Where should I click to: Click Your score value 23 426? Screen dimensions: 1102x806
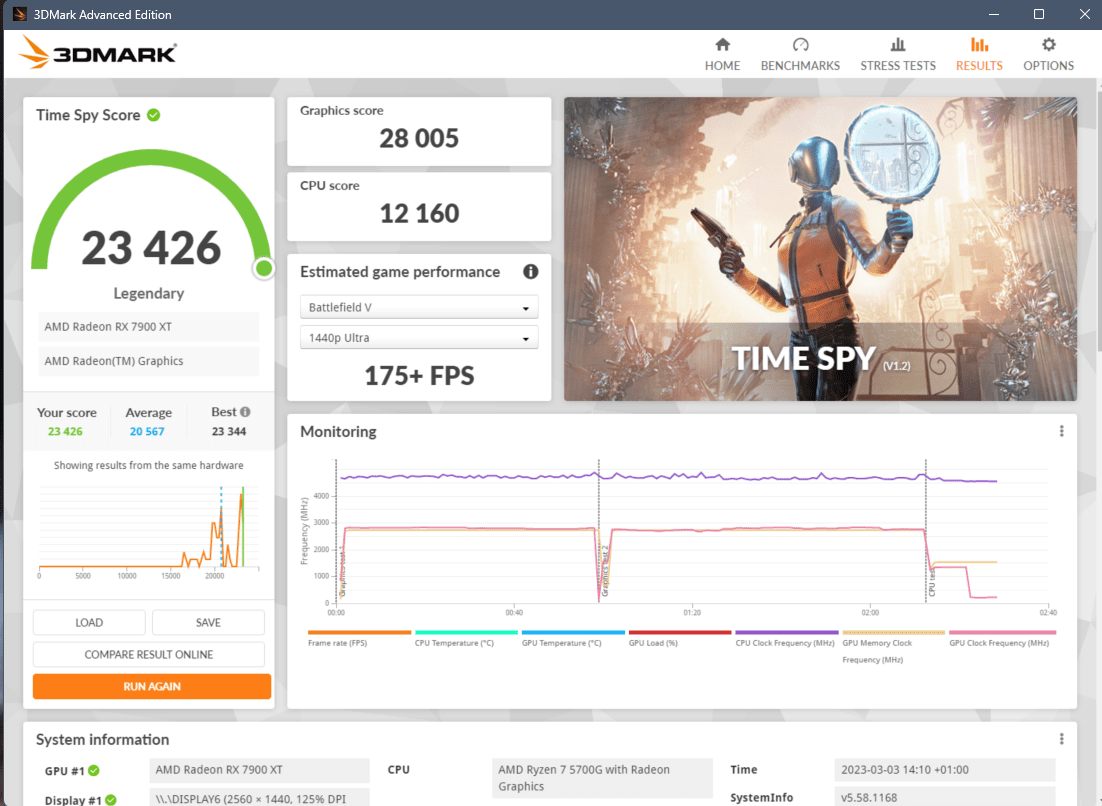[65, 431]
